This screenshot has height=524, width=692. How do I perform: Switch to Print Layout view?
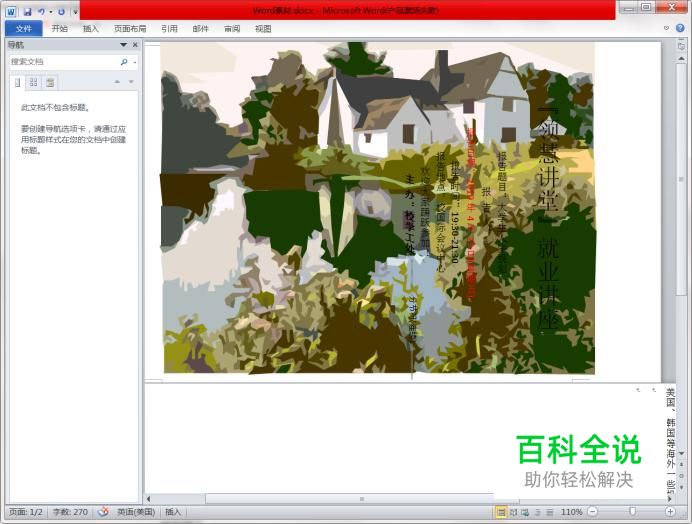point(501,513)
